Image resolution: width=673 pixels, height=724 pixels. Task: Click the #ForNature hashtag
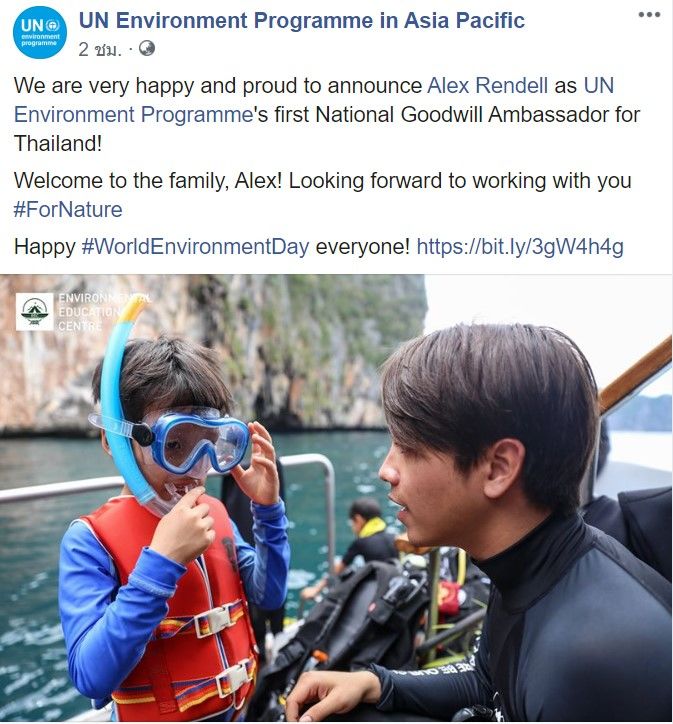point(68,209)
